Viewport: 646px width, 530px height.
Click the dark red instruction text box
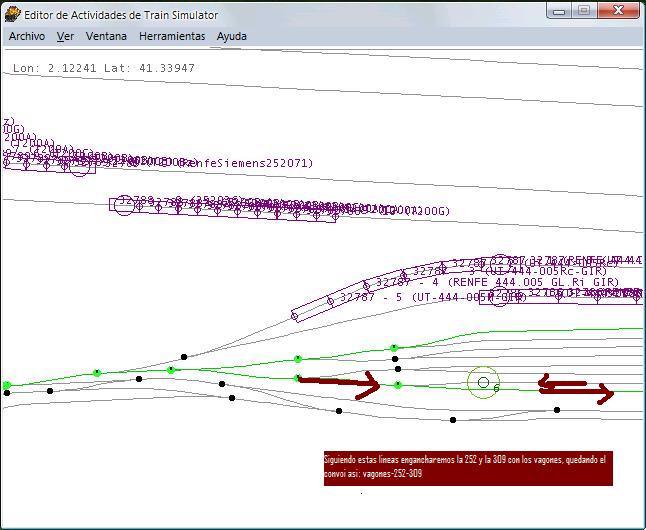point(467,468)
